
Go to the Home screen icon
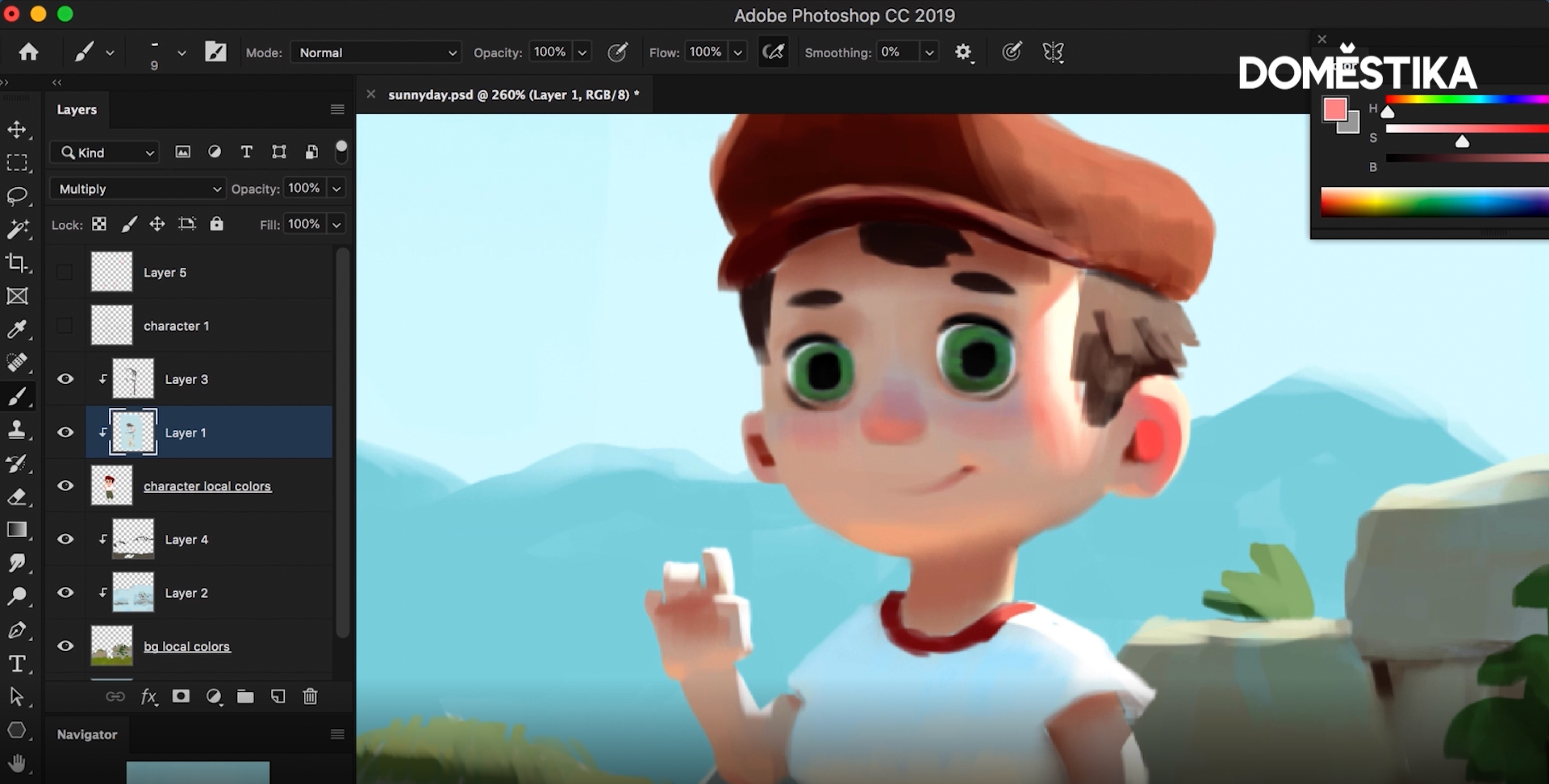coord(28,52)
